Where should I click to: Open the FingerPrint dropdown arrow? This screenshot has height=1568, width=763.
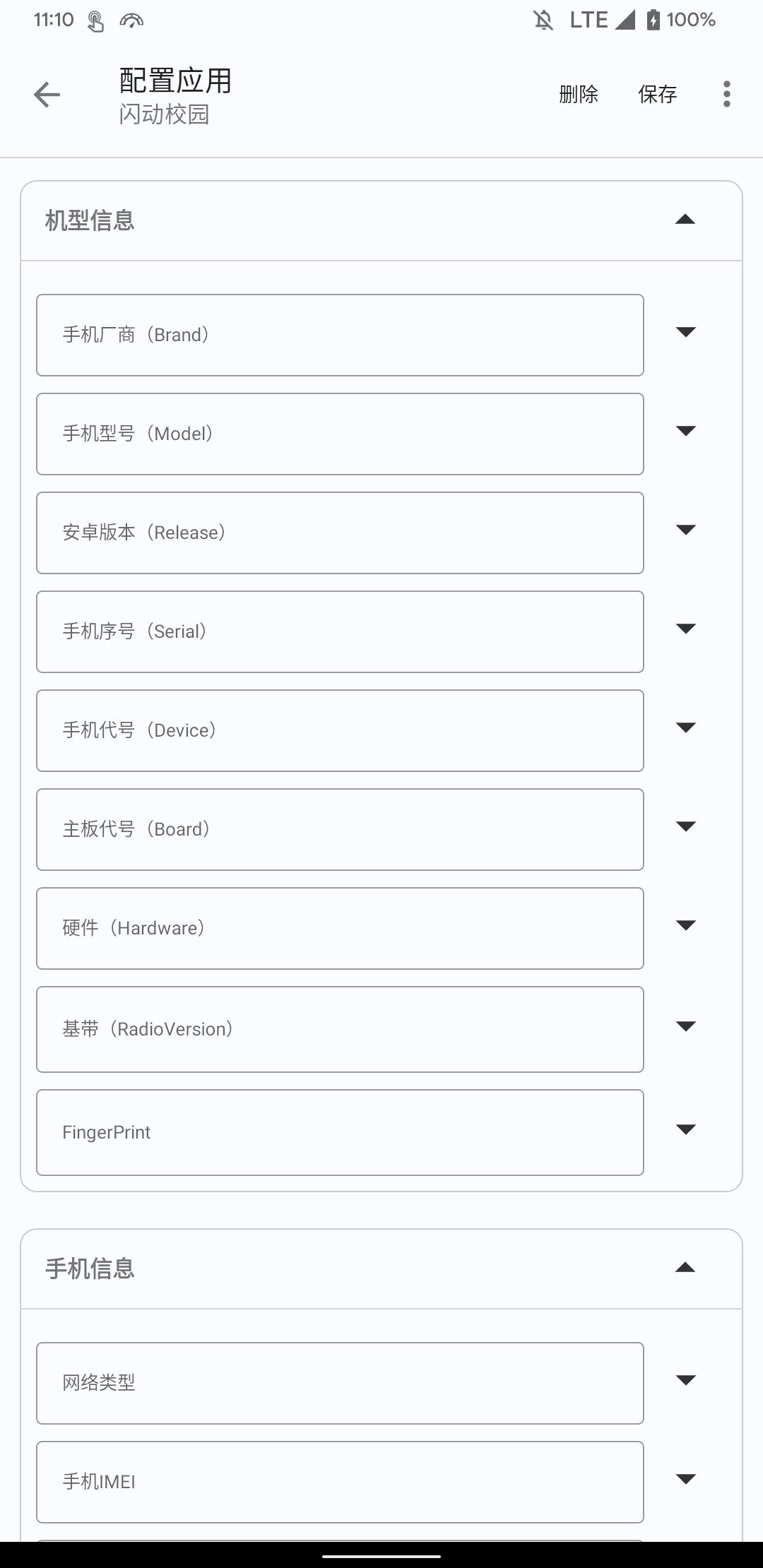686,1129
